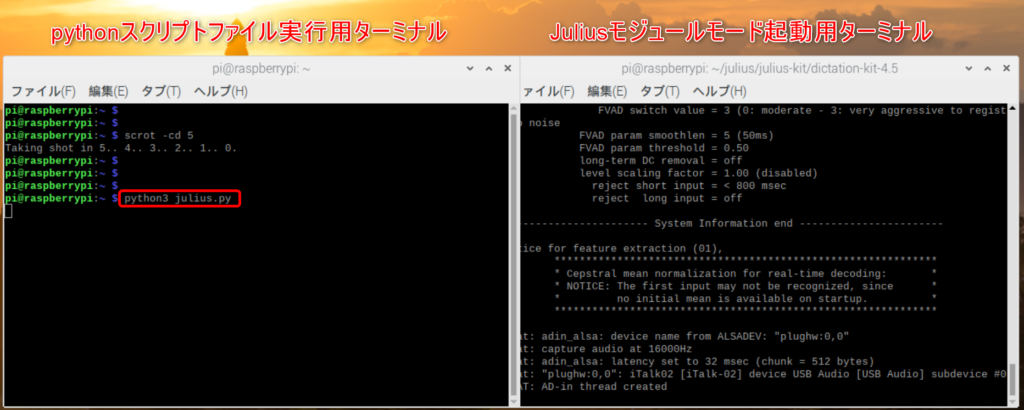
Task: Open ファイル(F) menu in left terminal
Action: [x=43, y=91]
